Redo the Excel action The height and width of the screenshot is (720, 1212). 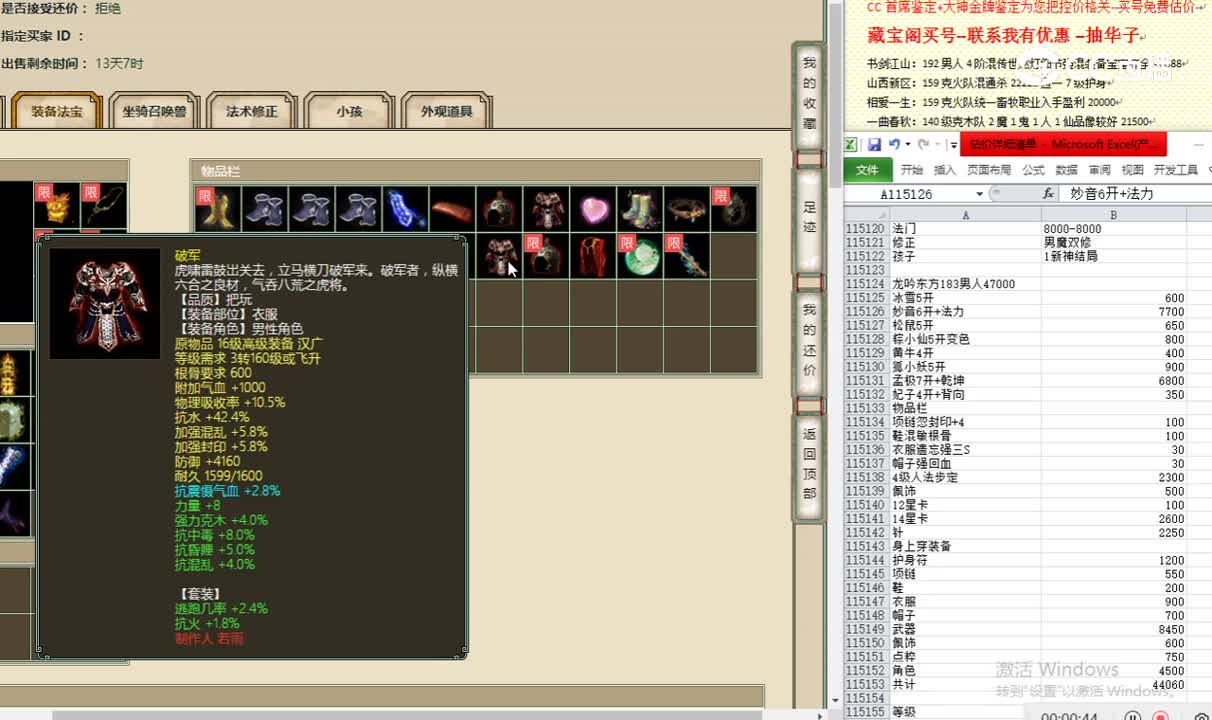923,145
